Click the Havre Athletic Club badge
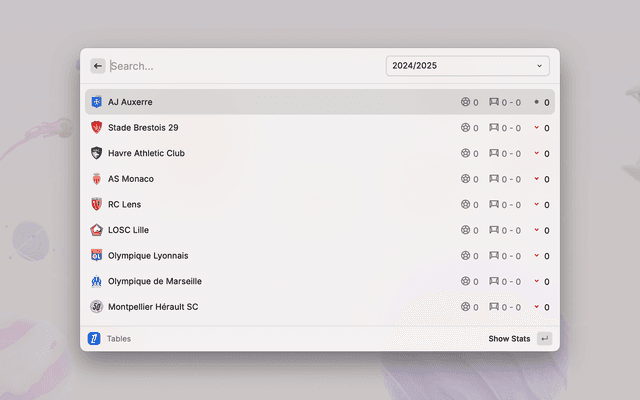This screenshot has height=400, width=640. click(97, 153)
